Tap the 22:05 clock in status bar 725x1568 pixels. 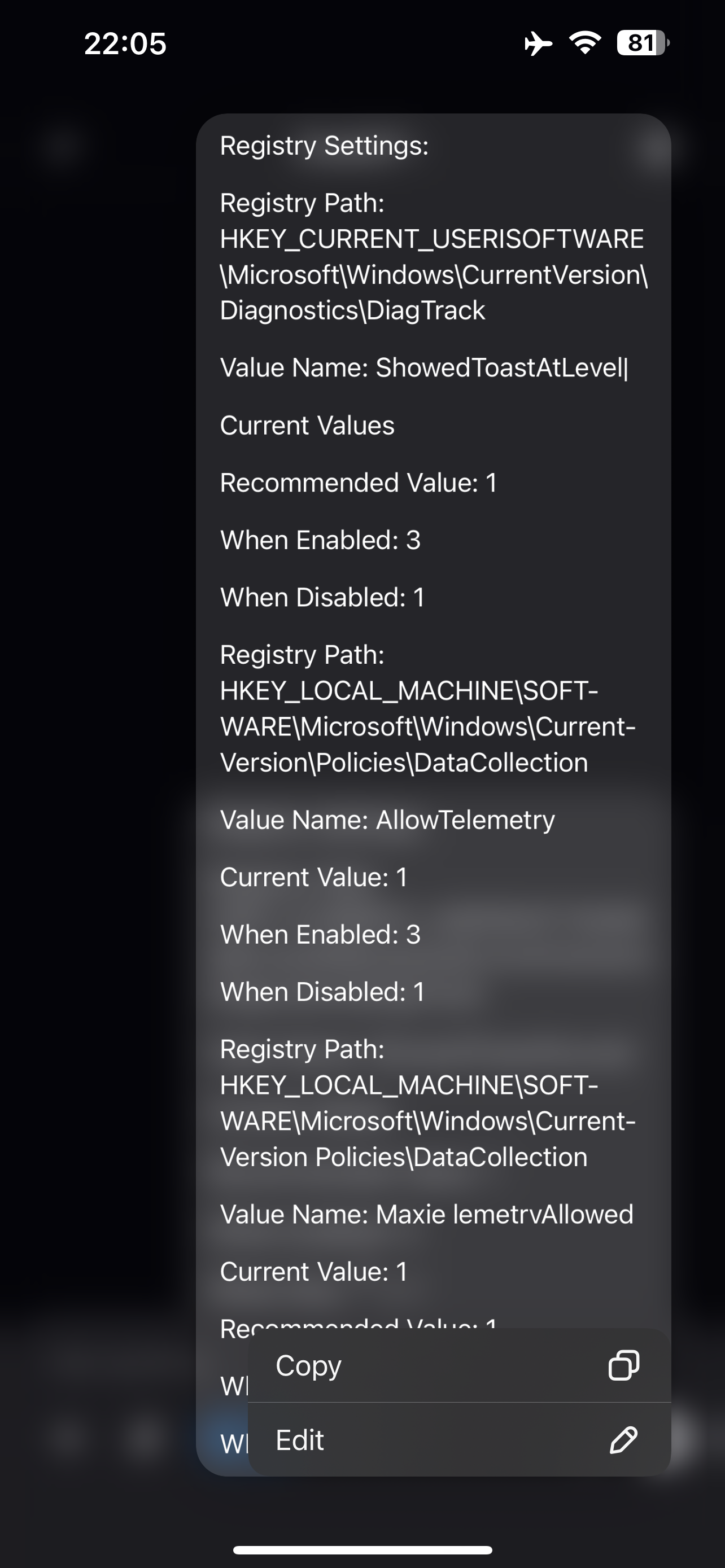tap(125, 44)
